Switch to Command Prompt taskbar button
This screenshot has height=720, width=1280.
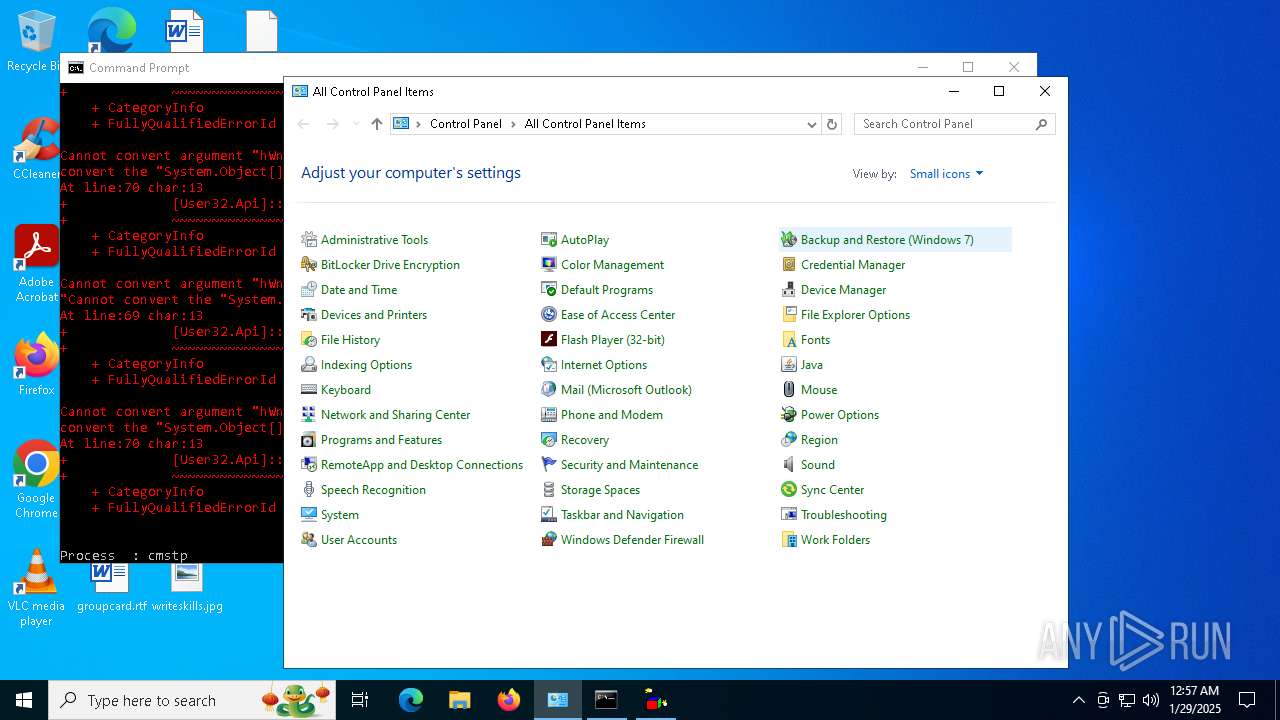[x=606, y=700]
